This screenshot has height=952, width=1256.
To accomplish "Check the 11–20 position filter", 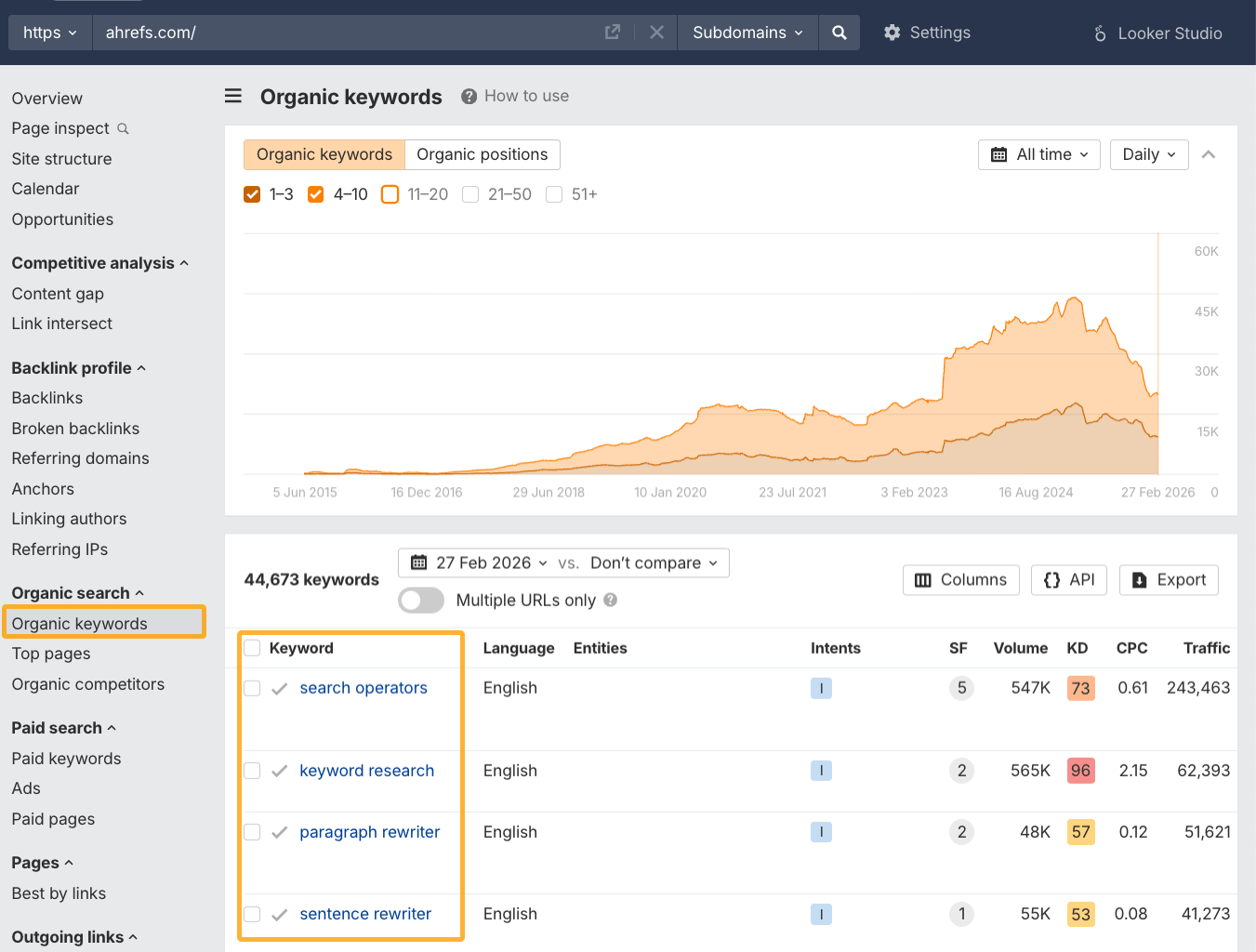I will coord(390,194).
